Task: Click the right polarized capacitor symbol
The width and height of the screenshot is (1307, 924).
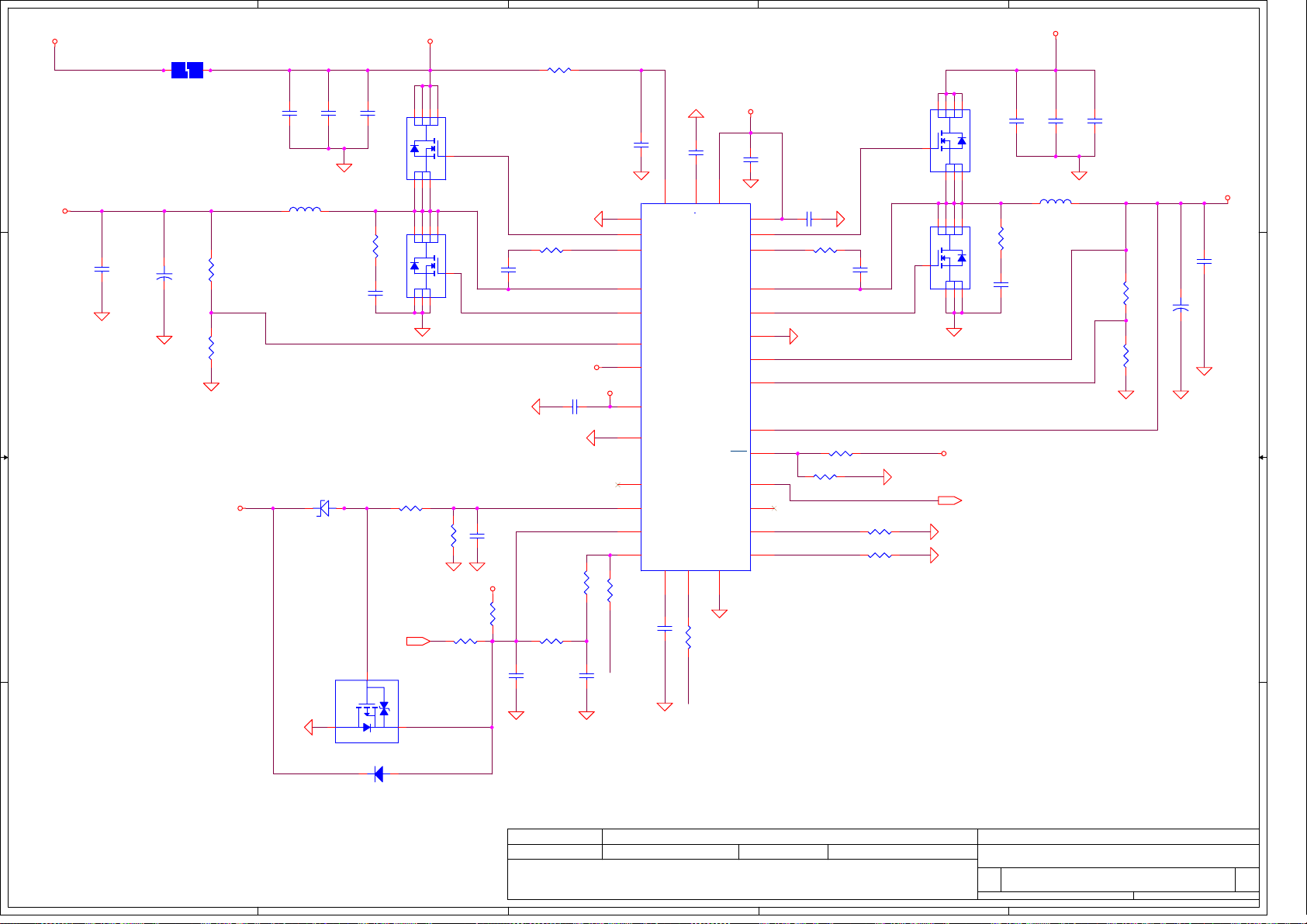Action: [x=1181, y=308]
